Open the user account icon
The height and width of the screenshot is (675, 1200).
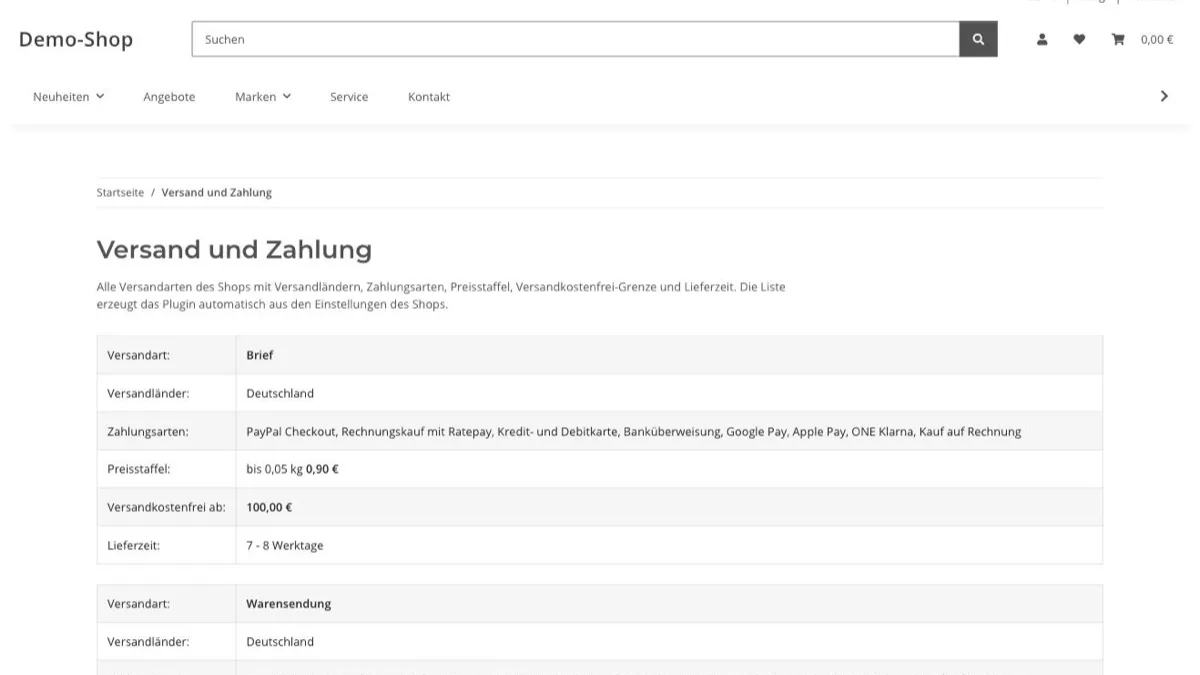[1042, 39]
